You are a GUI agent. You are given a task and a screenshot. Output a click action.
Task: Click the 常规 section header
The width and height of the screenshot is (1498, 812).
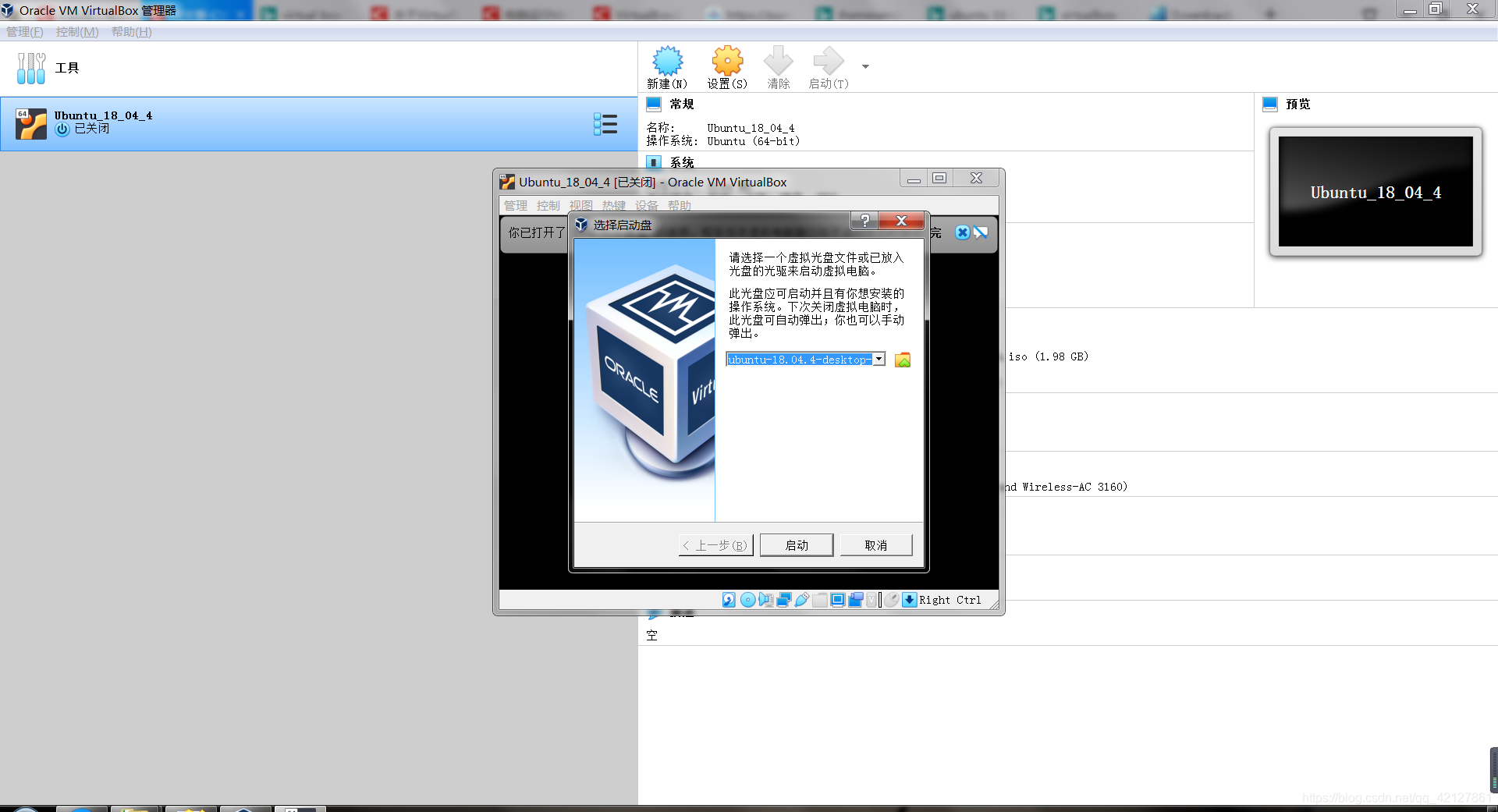[681, 104]
